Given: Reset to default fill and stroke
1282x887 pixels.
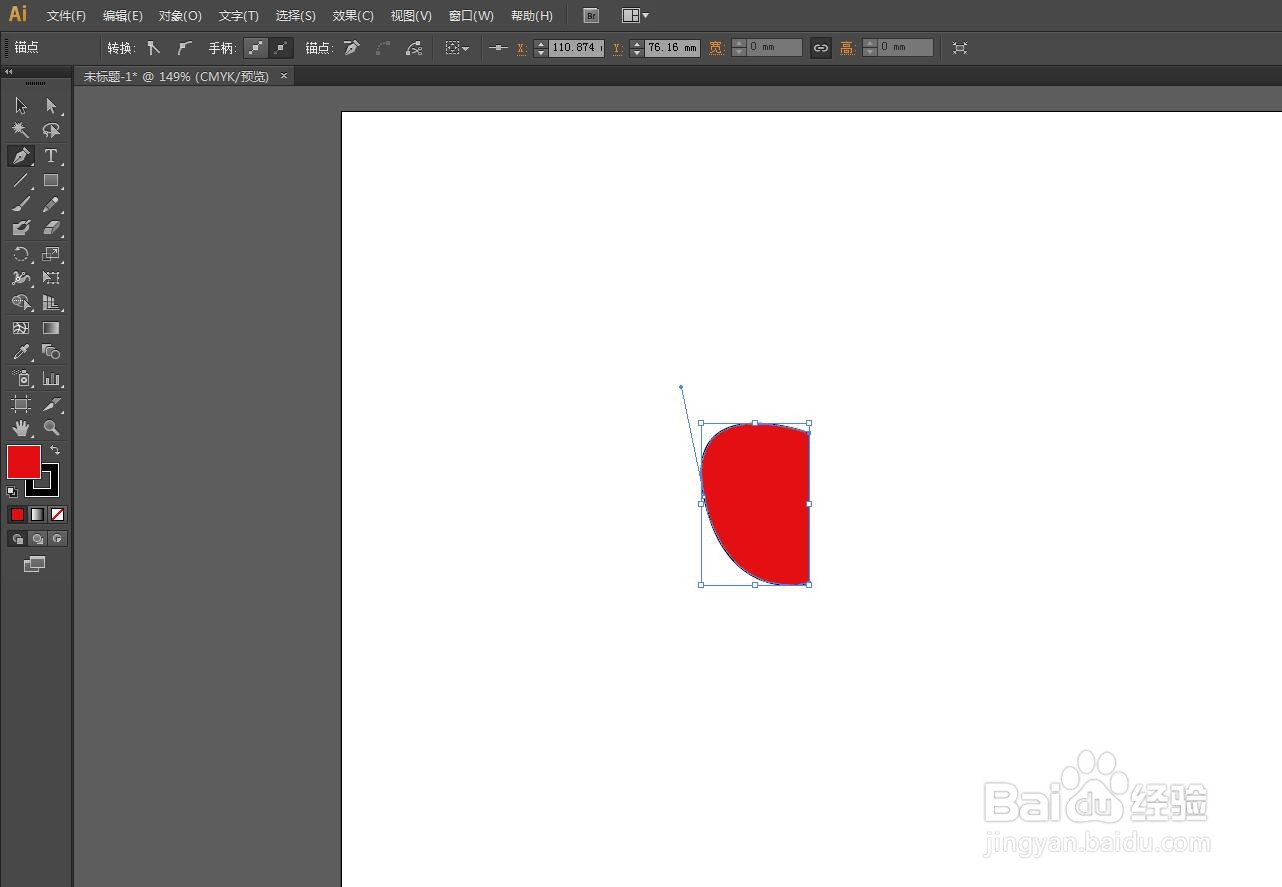Looking at the screenshot, I should pos(12,491).
